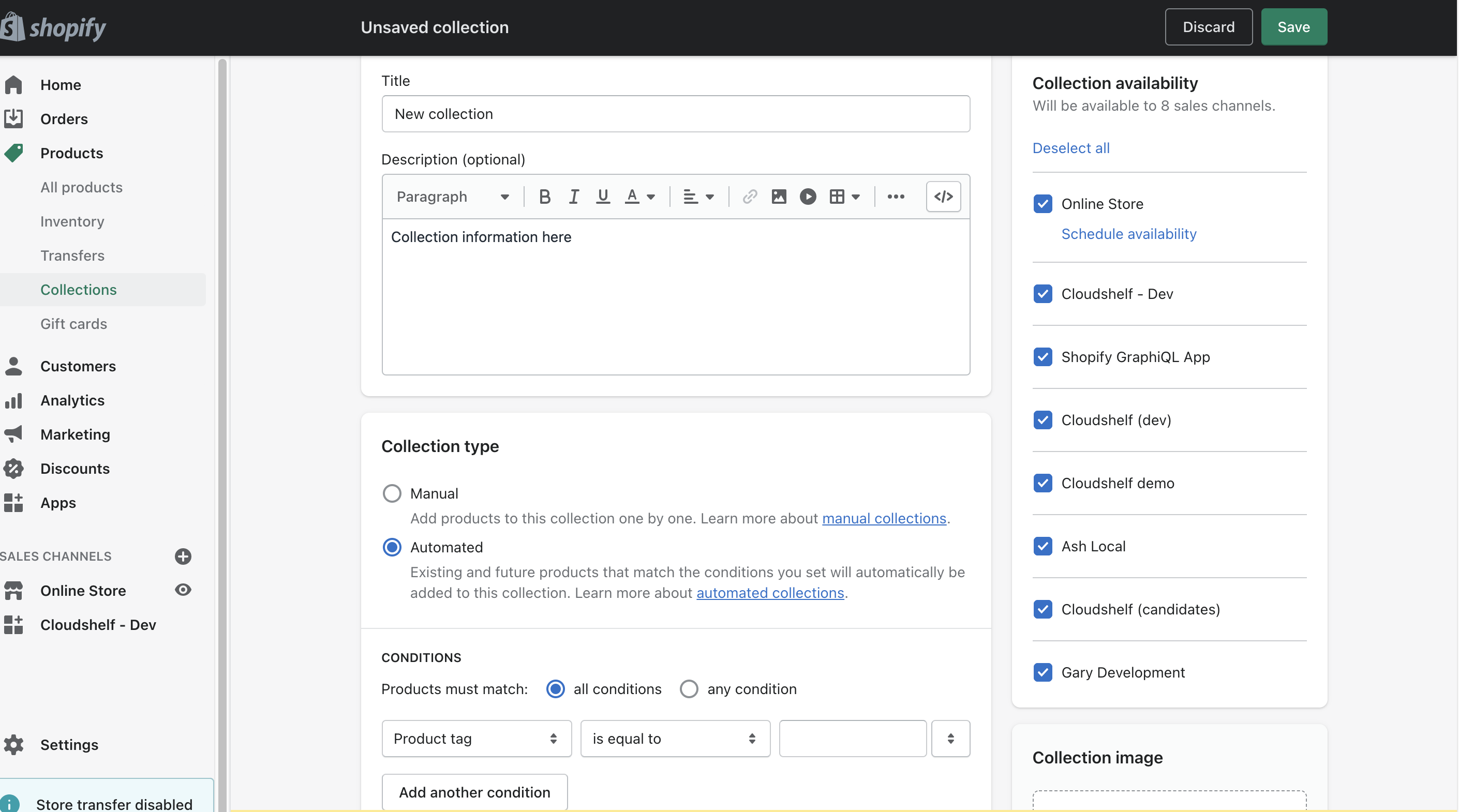This screenshot has width=1459, height=812.
Task: Toggle italic formatting in description
Action: (x=574, y=197)
